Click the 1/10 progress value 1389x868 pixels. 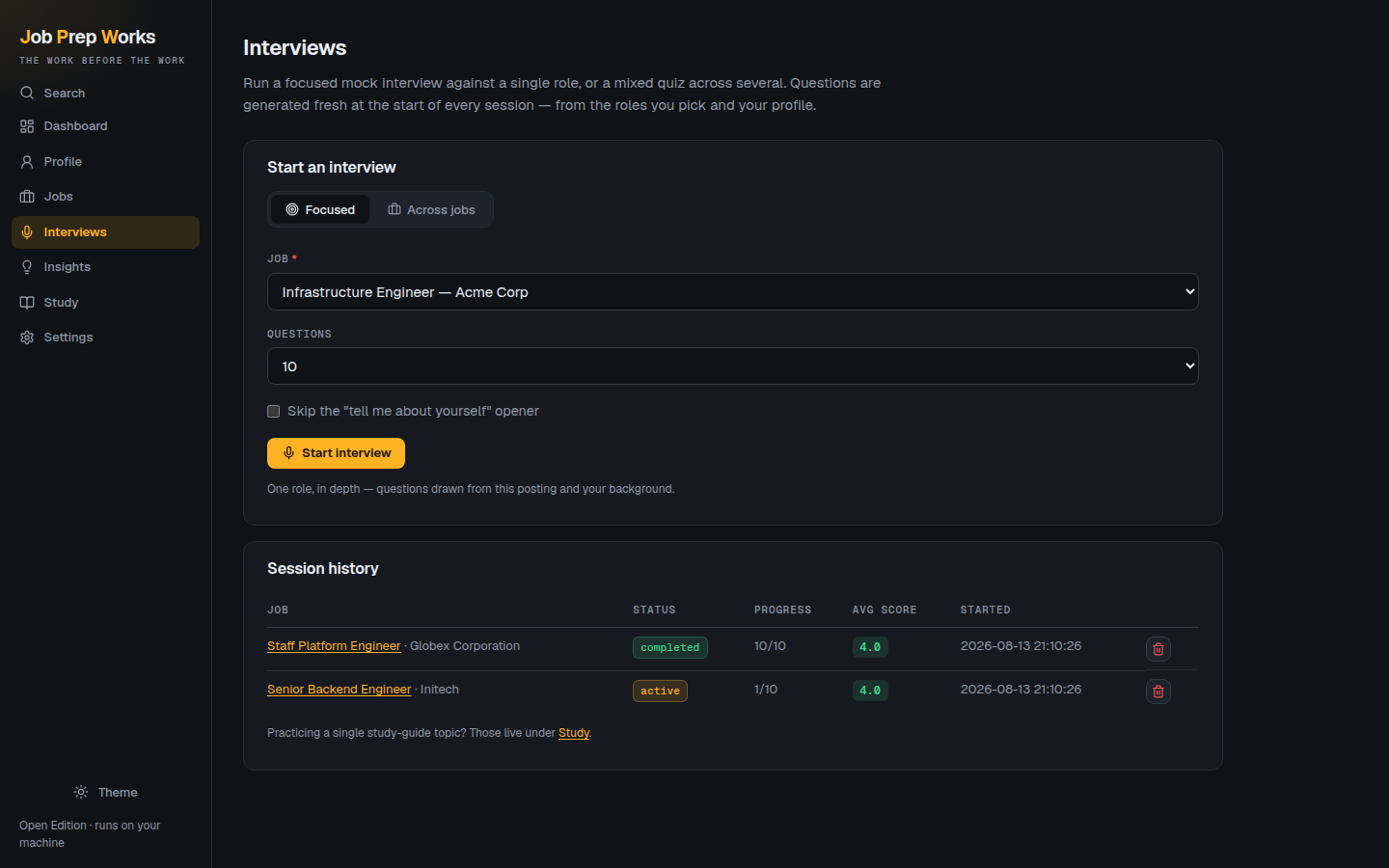point(766,690)
